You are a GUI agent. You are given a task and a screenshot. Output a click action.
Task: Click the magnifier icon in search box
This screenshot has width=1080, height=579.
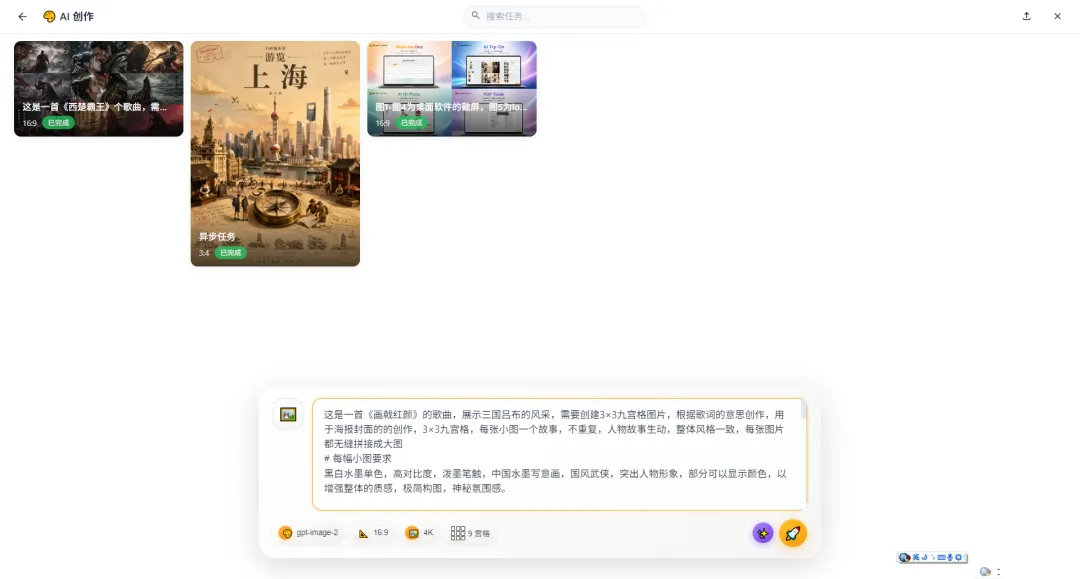pyautogui.click(x=475, y=15)
